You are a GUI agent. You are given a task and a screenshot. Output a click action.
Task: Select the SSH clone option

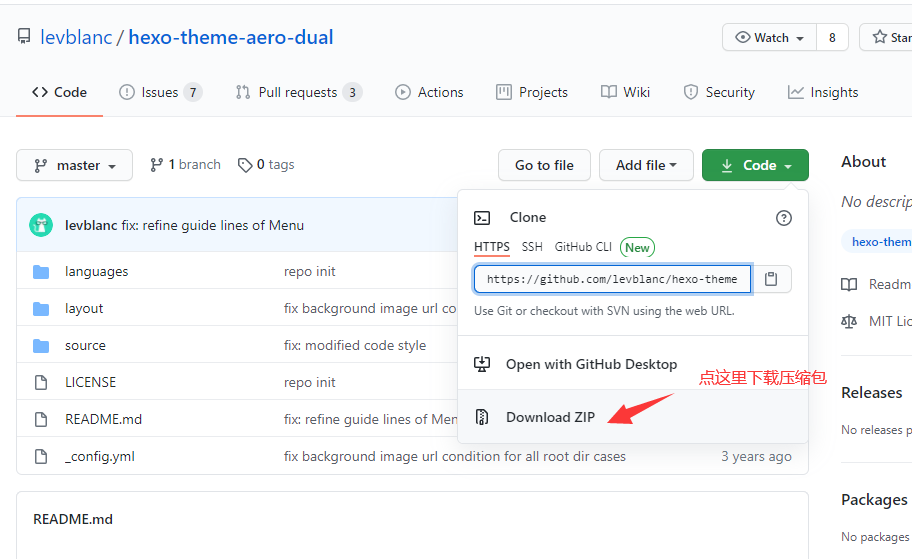tap(532, 247)
